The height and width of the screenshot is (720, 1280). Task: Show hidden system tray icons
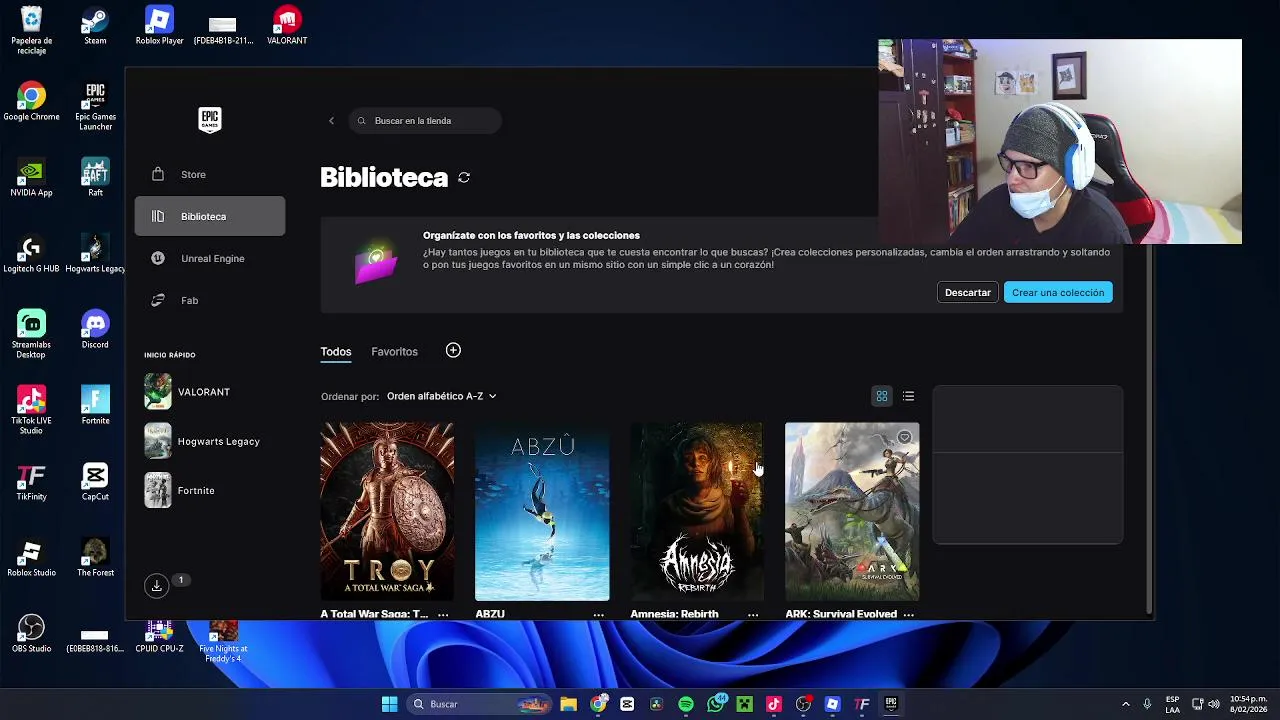click(1125, 704)
